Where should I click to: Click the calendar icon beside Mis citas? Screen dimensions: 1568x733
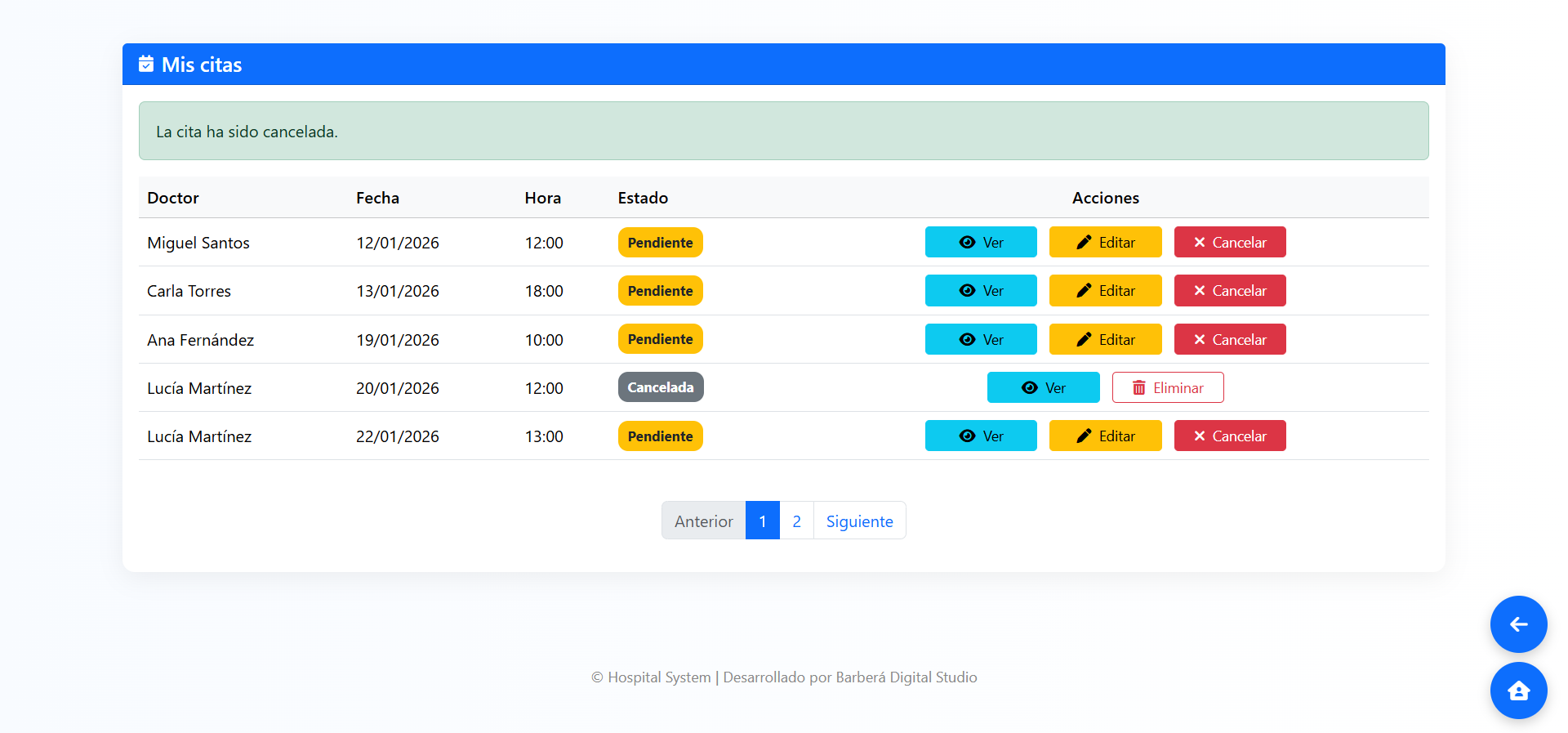(x=146, y=64)
